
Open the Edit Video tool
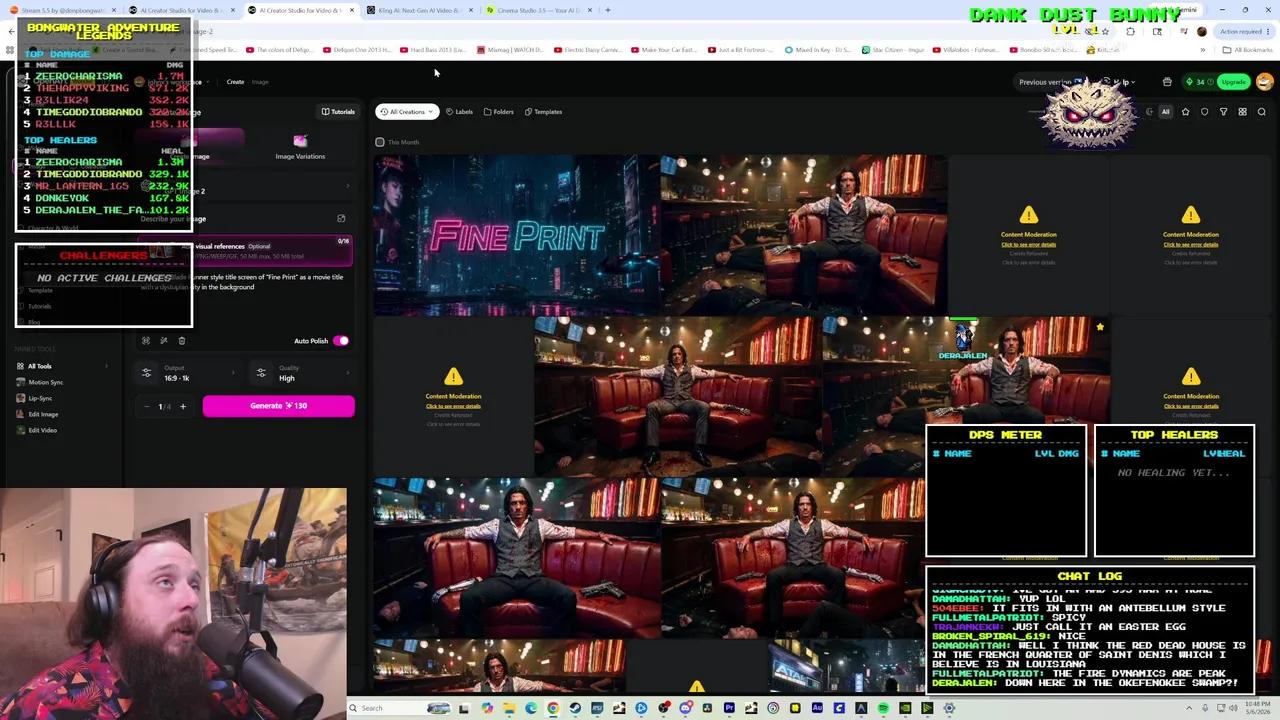coord(42,430)
